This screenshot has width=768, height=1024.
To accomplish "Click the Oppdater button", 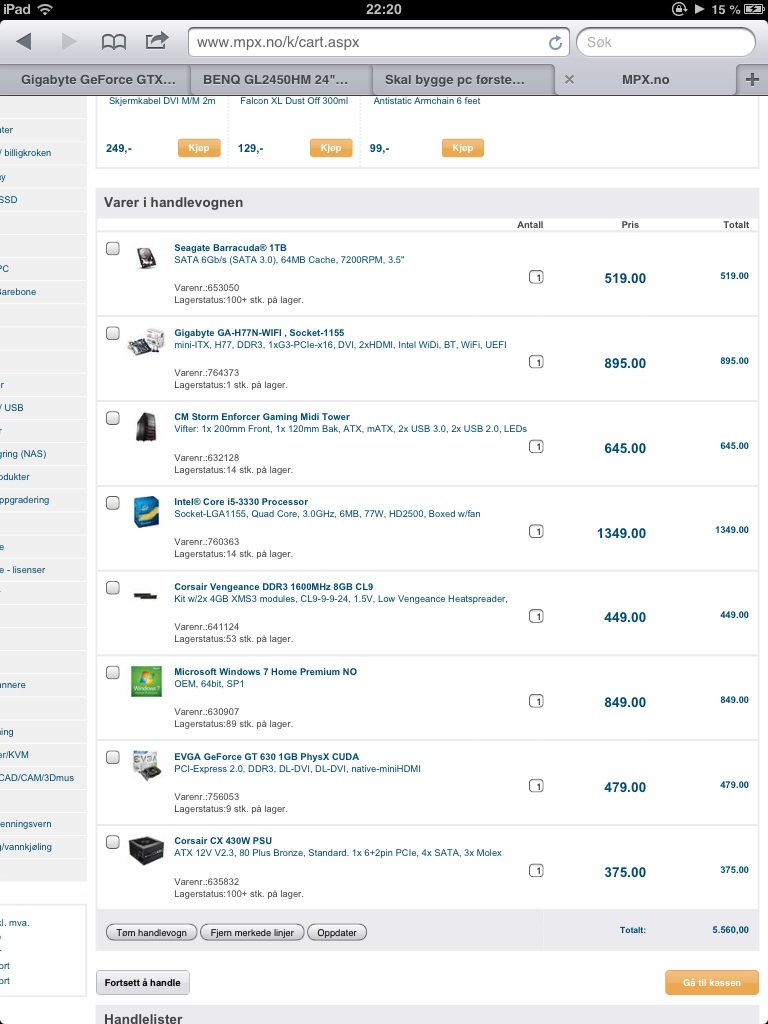I will tap(337, 933).
